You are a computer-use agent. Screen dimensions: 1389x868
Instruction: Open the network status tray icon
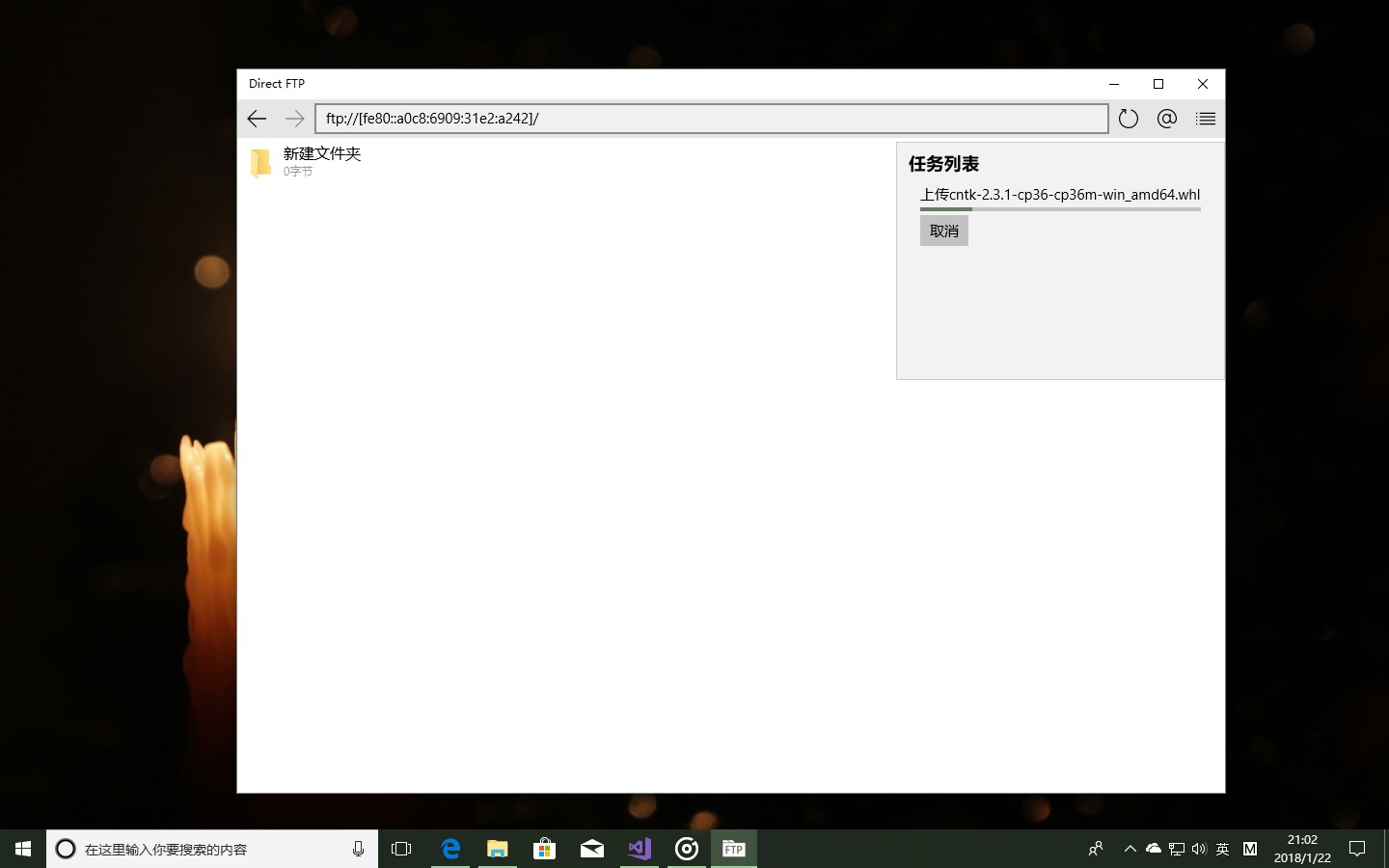pos(1176,849)
